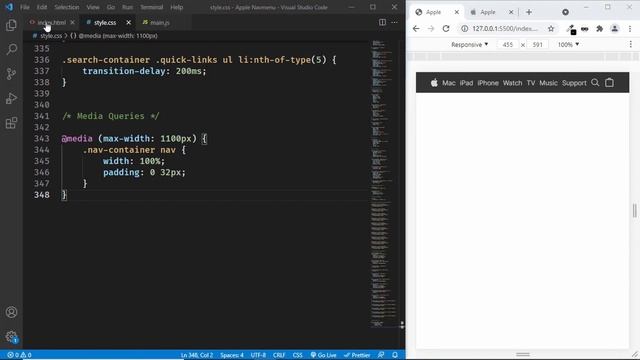Image resolution: width=640 pixels, height=360 pixels.
Task: Click CRLF end of line setting
Action: point(279,355)
